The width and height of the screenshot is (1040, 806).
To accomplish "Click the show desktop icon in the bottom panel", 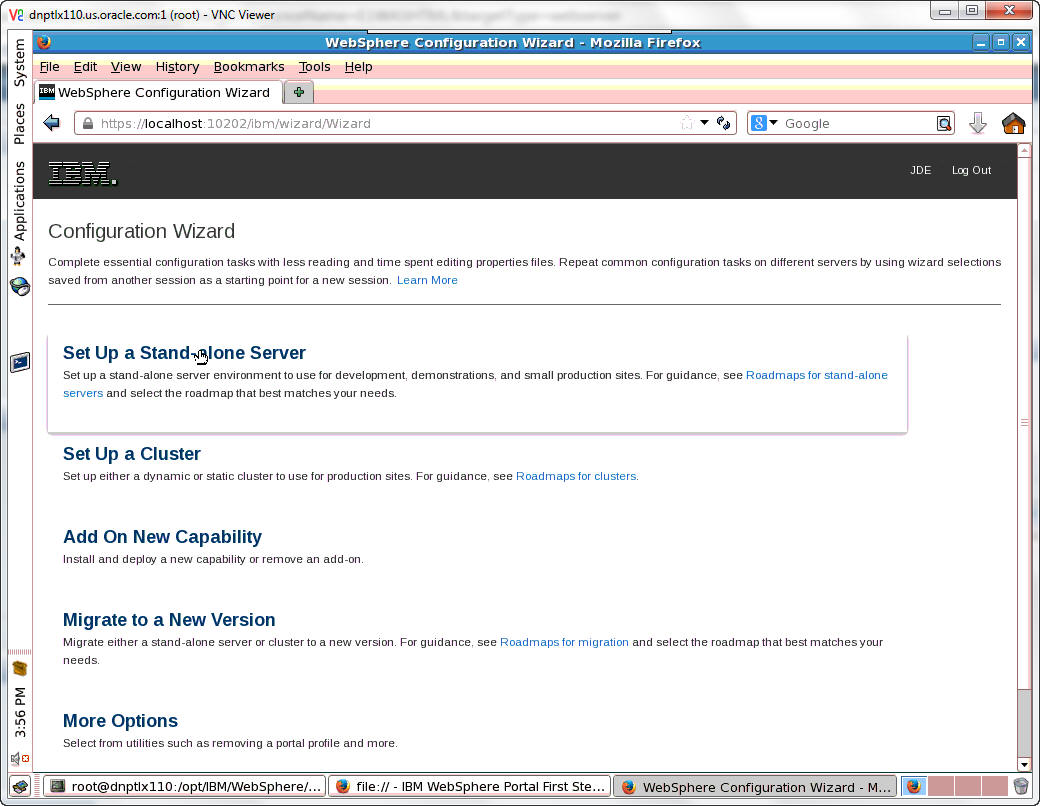I will [x=21, y=787].
